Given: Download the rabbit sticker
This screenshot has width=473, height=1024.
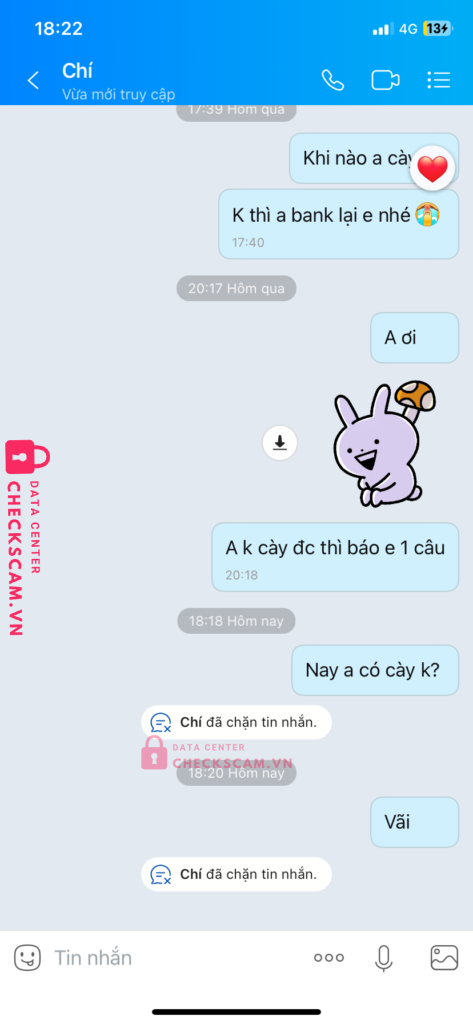Looking at the screenshot, I should (280, 443).
